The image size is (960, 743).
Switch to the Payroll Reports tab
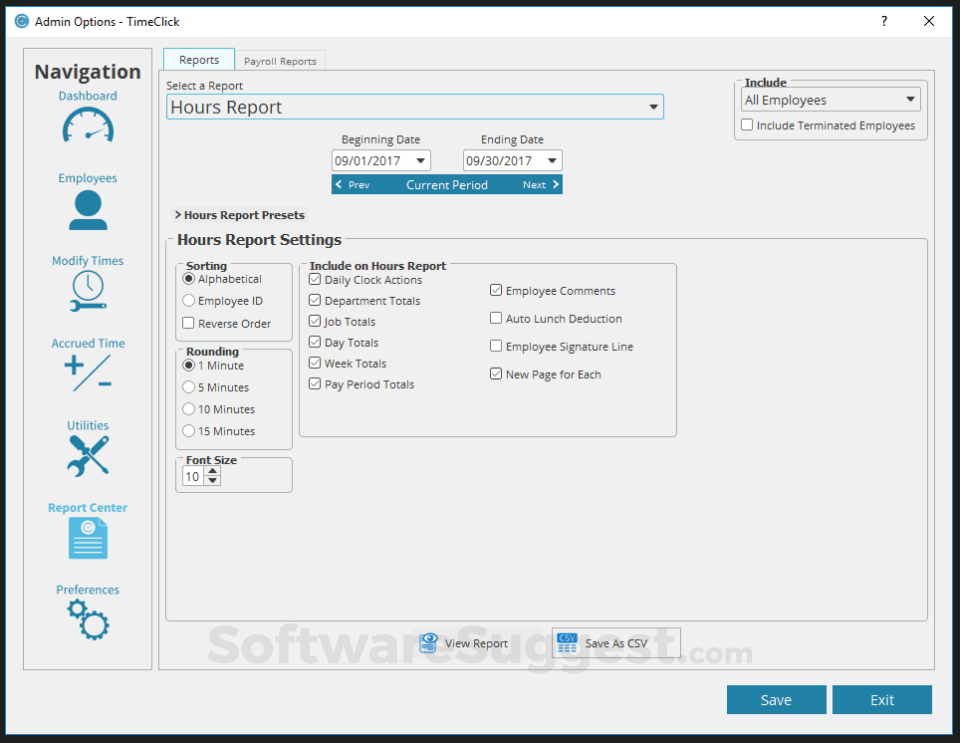pyautogui.click(x=281, y=60)
